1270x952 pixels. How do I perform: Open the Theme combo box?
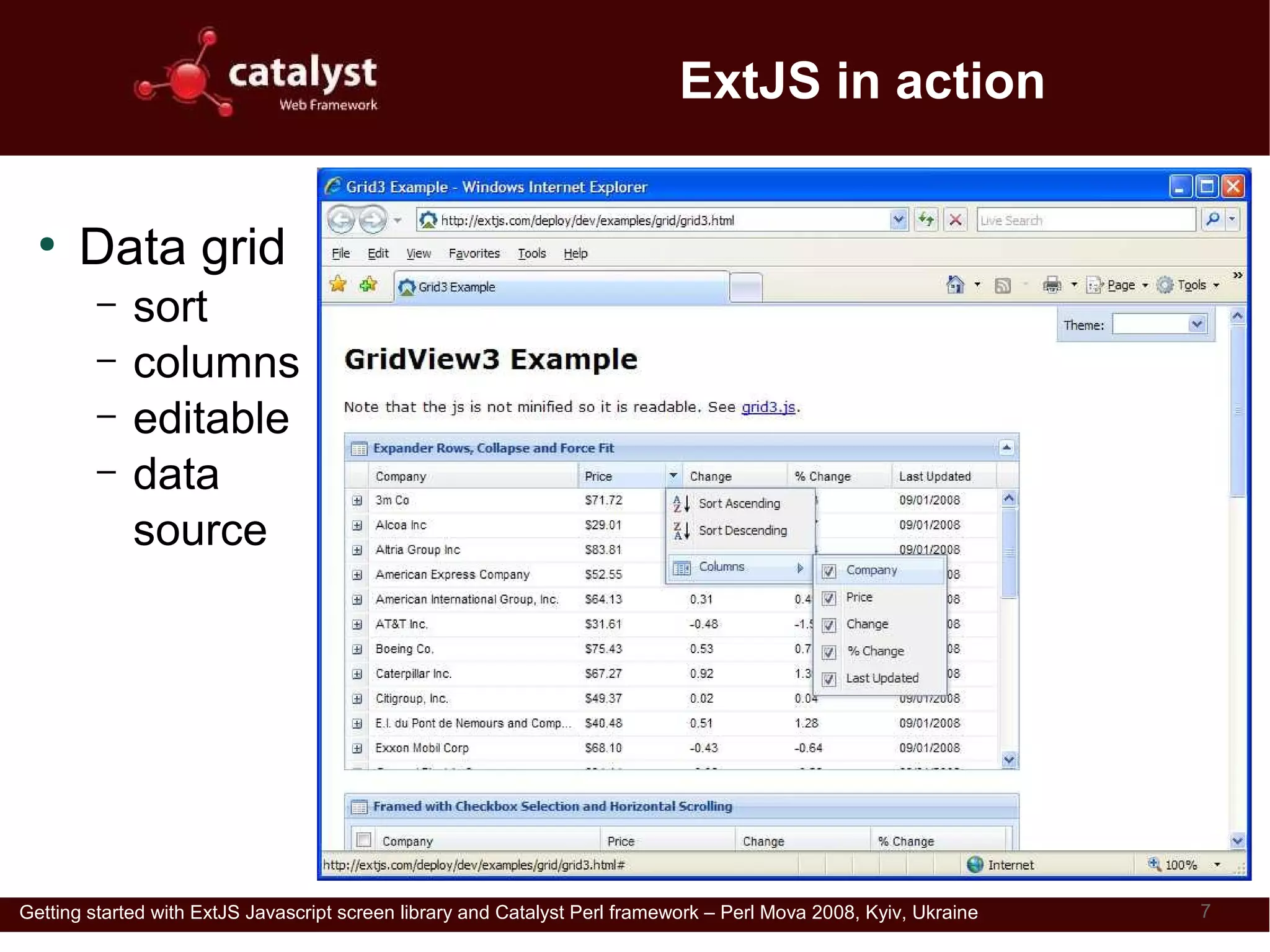1197,324
